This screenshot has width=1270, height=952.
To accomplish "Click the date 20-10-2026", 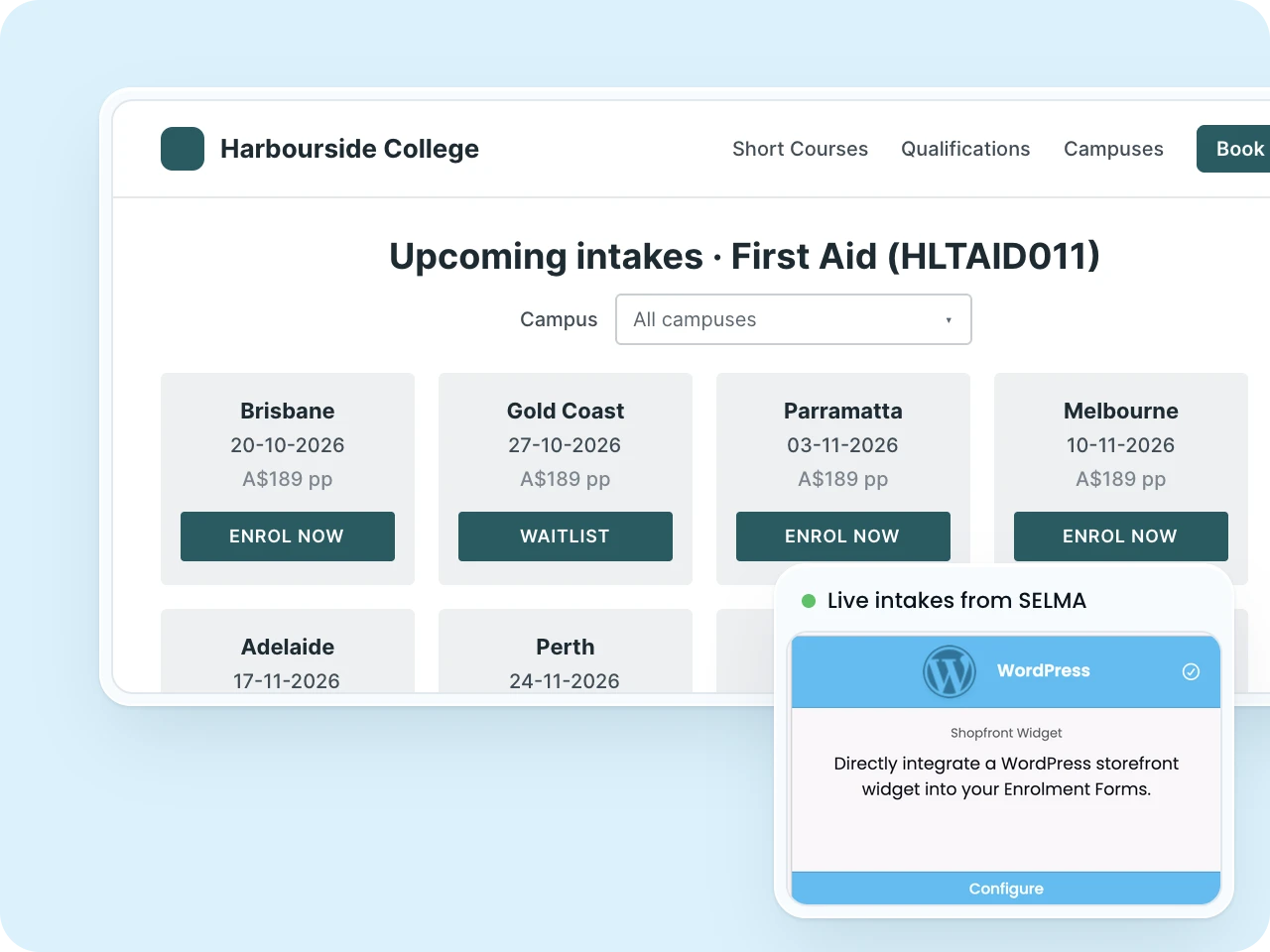I will coord(288,445).
